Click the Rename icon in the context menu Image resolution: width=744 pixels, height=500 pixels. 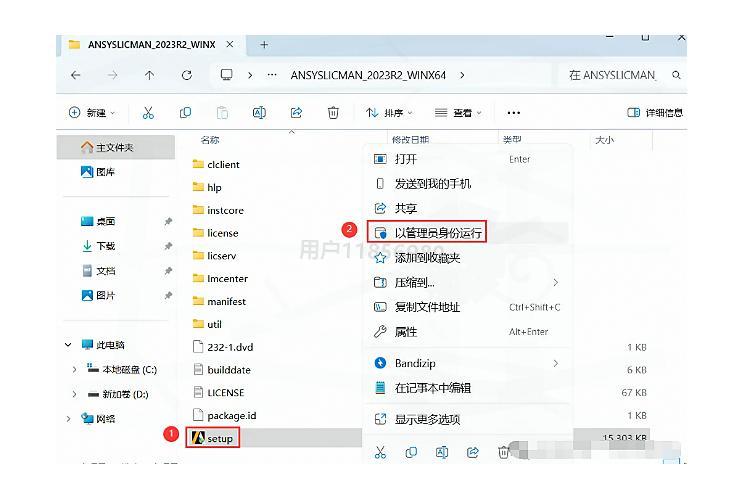[x=442, y=452]
